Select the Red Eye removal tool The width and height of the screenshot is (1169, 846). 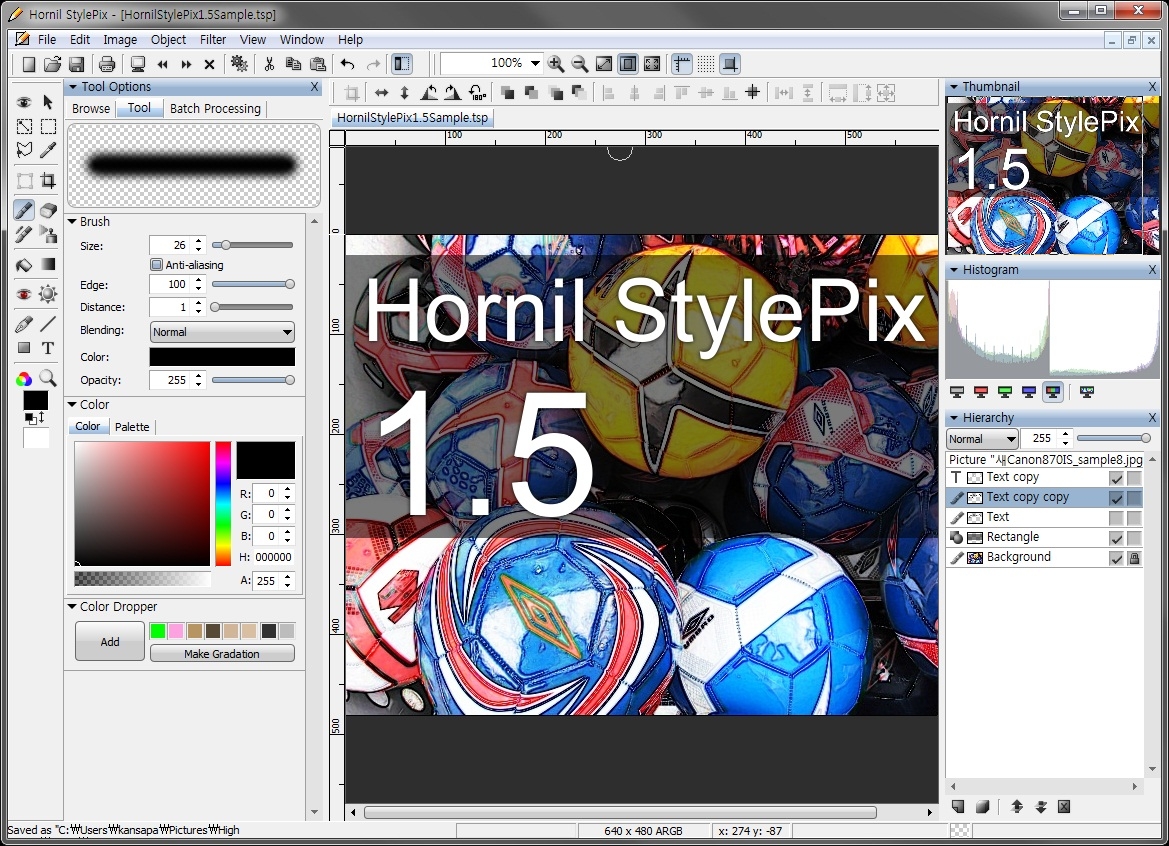tap(24, 294)
